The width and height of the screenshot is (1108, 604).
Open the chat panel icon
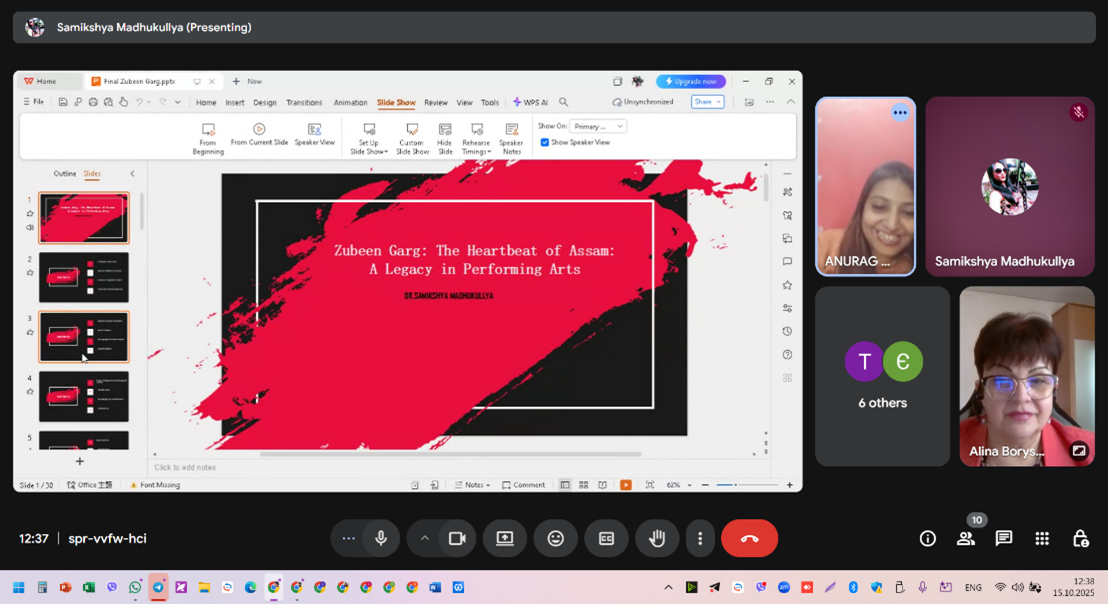[x=1004, y=538]
